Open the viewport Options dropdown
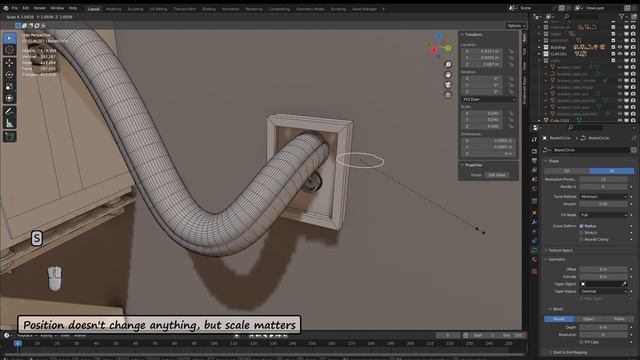 coord(516,26)
